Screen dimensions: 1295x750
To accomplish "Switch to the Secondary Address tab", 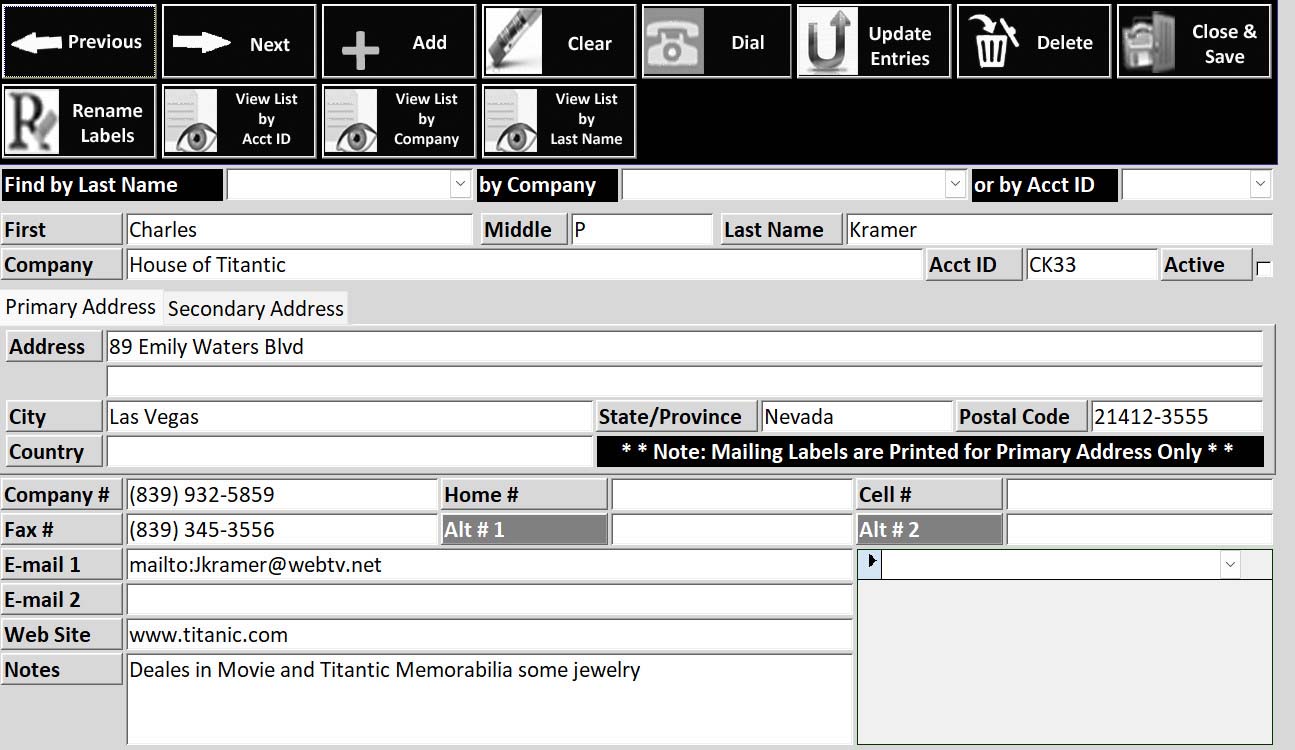I will 256,309.
